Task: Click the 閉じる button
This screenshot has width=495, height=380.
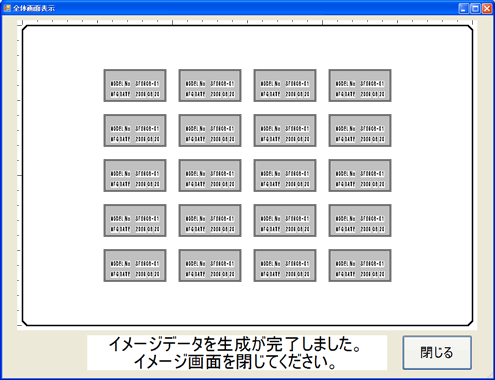Action: click(x=437, y=353)
